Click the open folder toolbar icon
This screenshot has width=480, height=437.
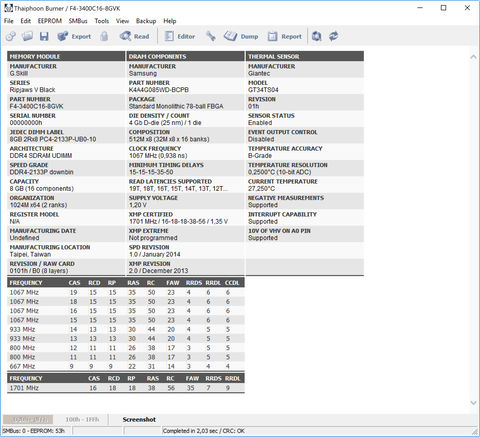pos(27,36)
